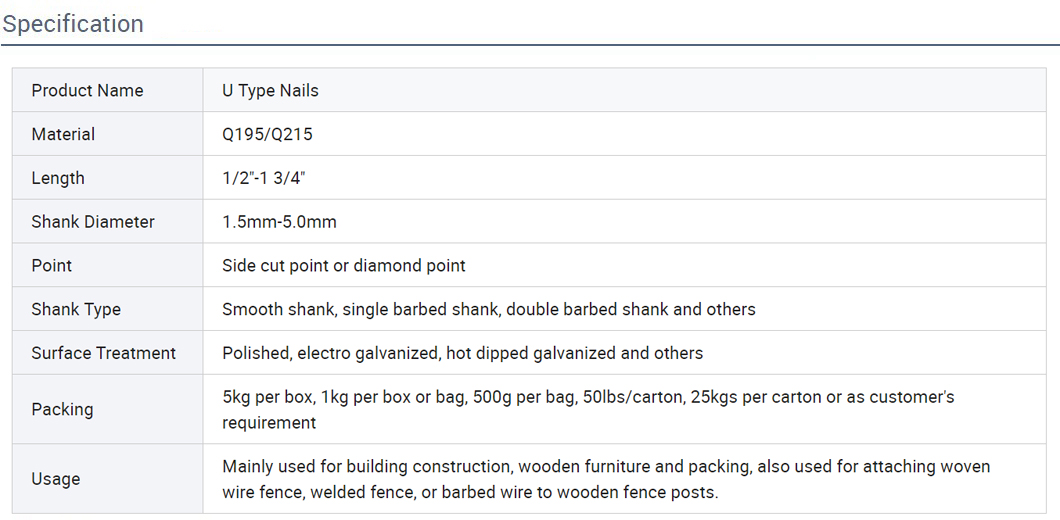Select the Shank Type label

click(x=76, y=310)
